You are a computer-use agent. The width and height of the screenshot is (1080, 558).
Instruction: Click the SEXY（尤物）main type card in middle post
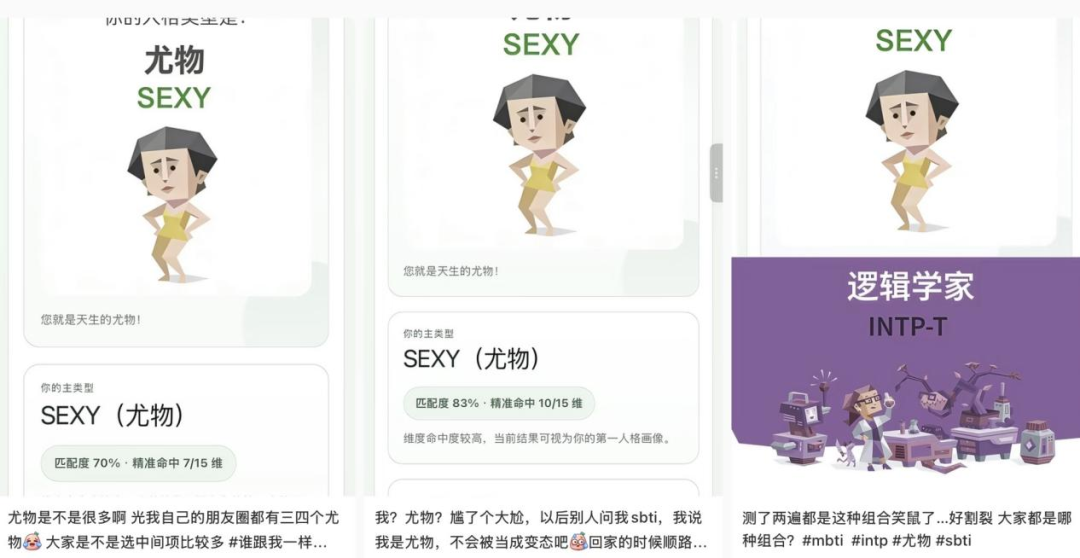[x=543, y=388]
